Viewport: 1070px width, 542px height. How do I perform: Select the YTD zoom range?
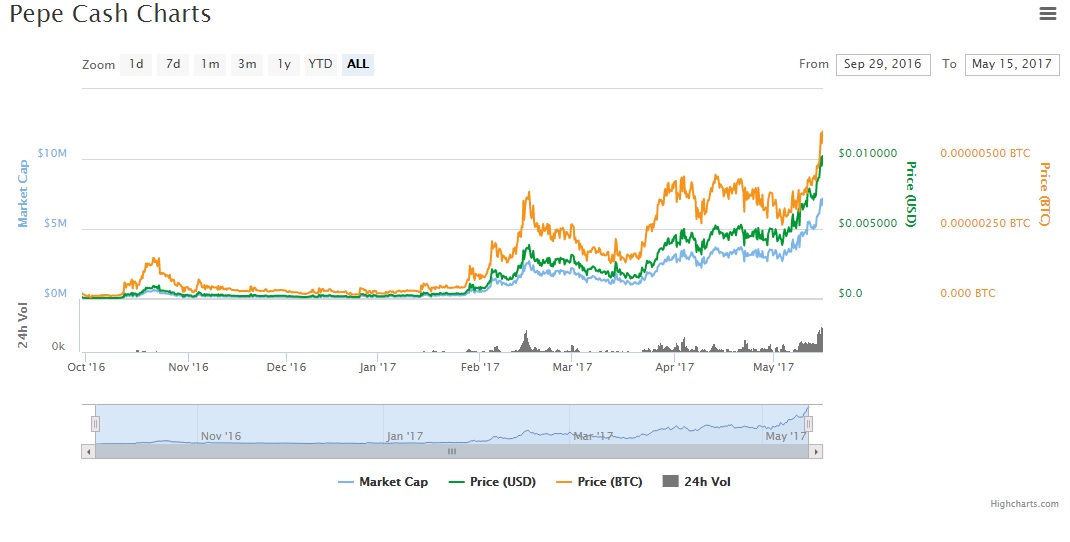(321, 64)
